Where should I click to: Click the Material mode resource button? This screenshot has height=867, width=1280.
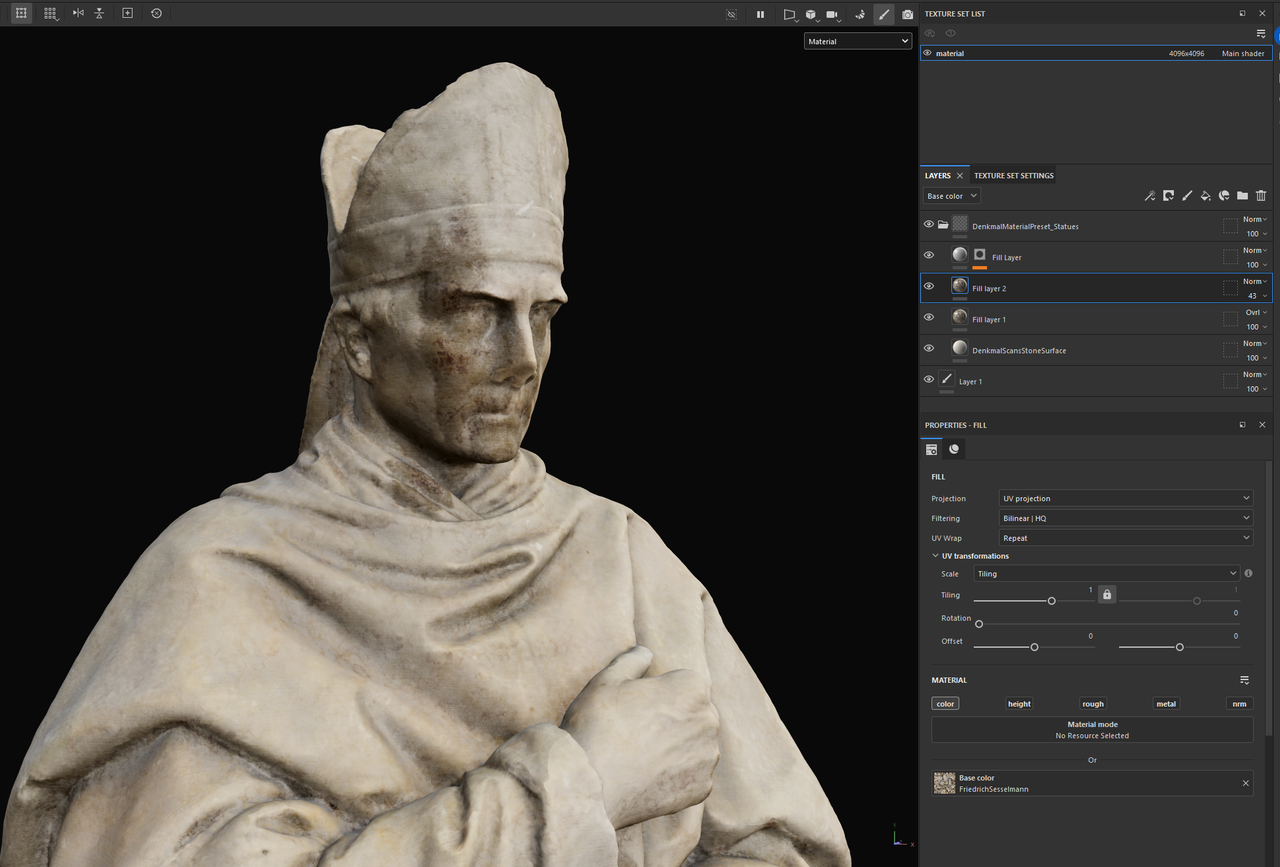coord(1092,730)
